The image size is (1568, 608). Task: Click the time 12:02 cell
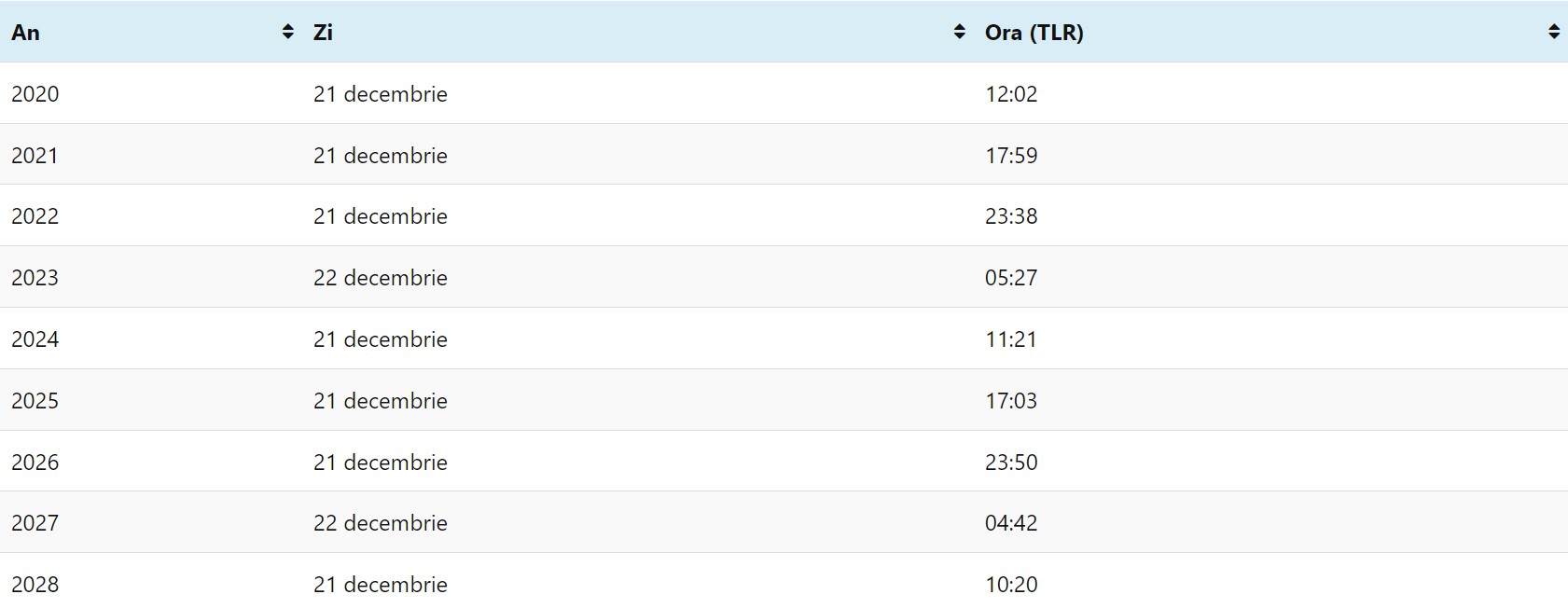[x=1011, y=94]
